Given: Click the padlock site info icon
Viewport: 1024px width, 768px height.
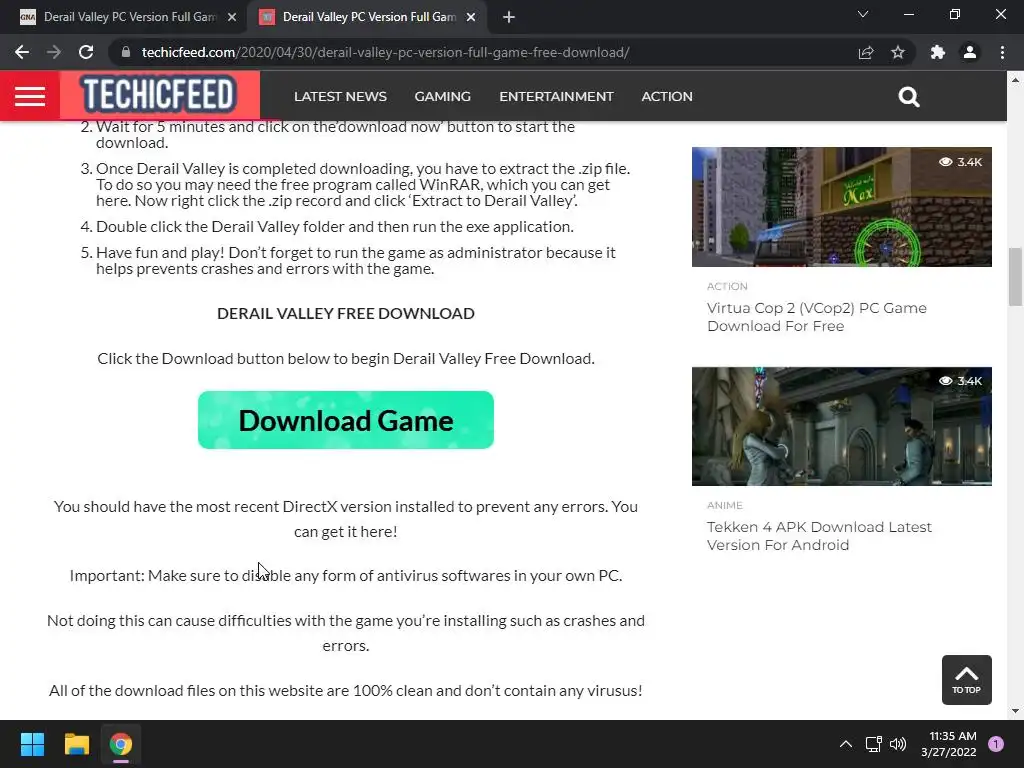Looking at the screenshot, I should click(x=126, y=52).
